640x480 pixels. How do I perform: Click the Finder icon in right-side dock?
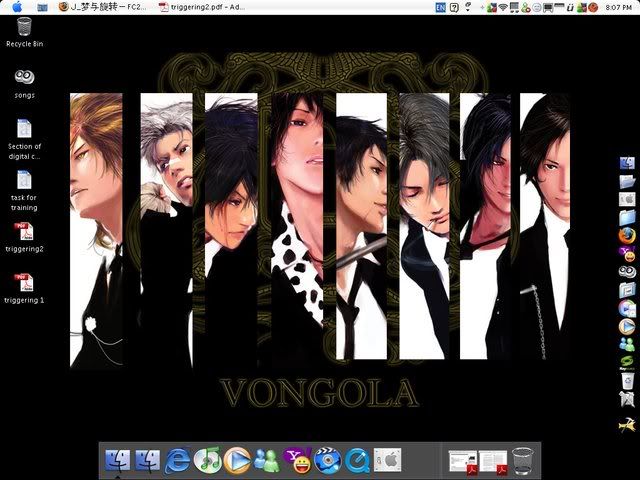[x=627, y=164]
